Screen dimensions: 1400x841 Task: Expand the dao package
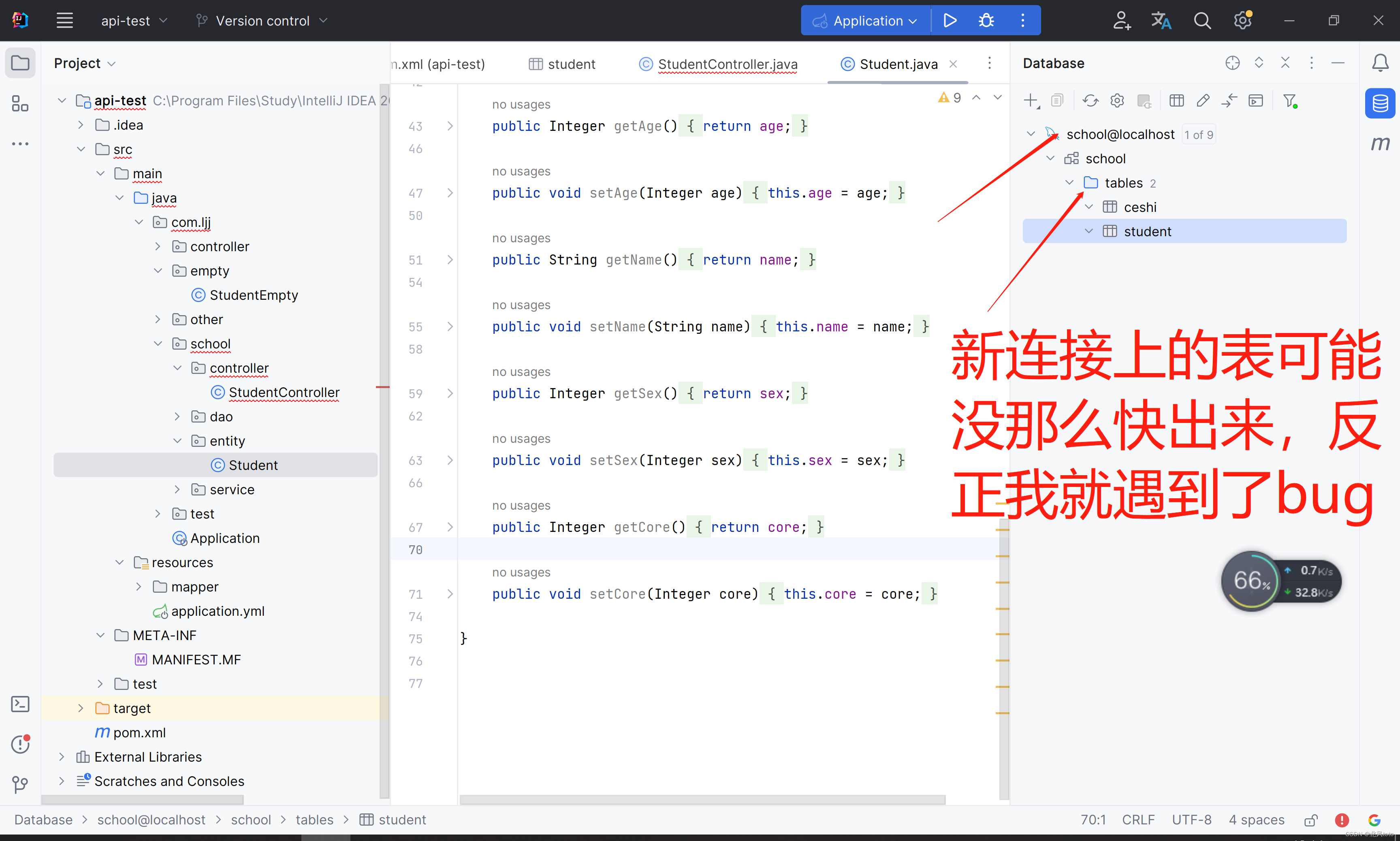click(177, 416)
